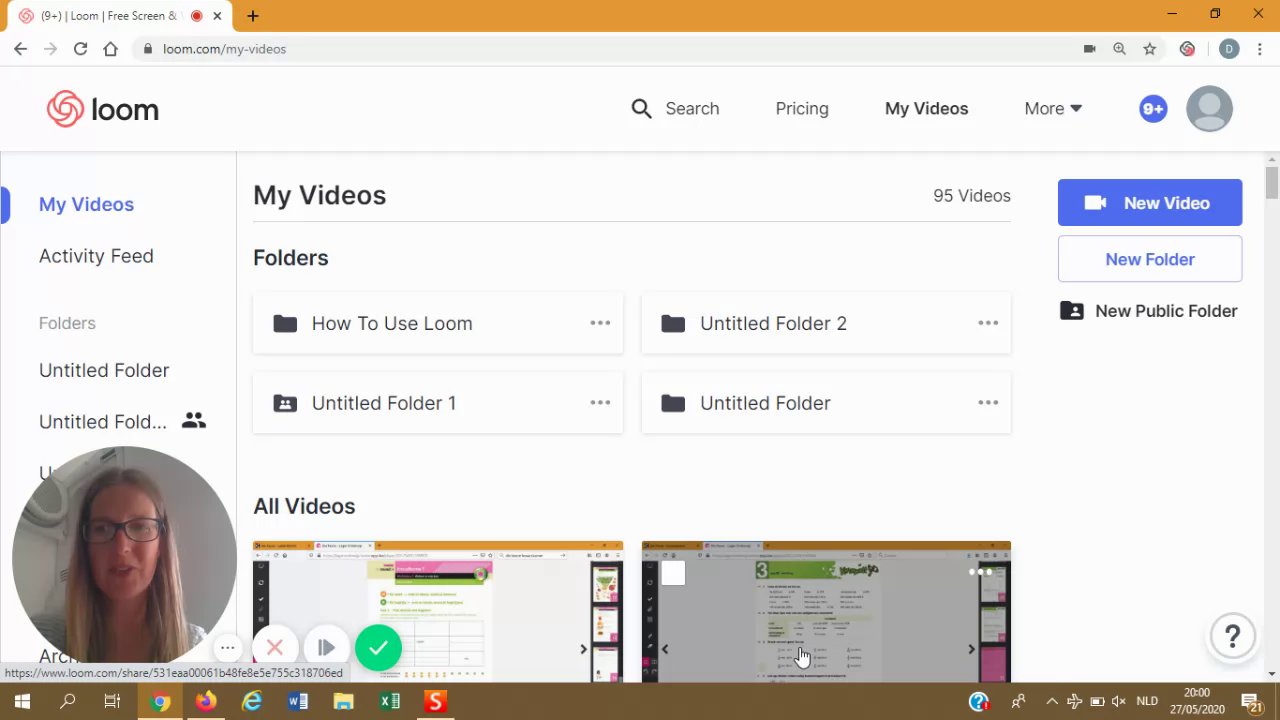Bookmark this page with the star icon
1280x720 pixels.
1150,49
